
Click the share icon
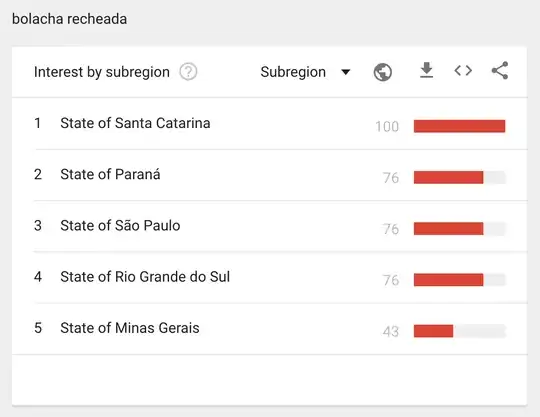coord(500,71)
